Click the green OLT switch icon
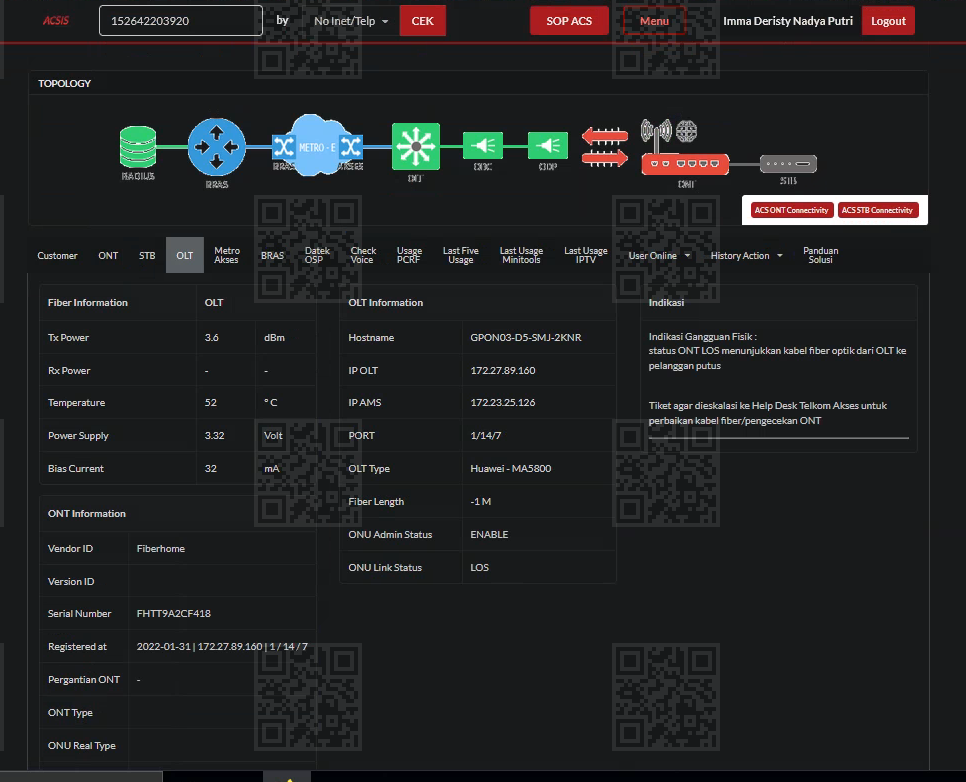The image size is (966, 782). coord(416,146)
